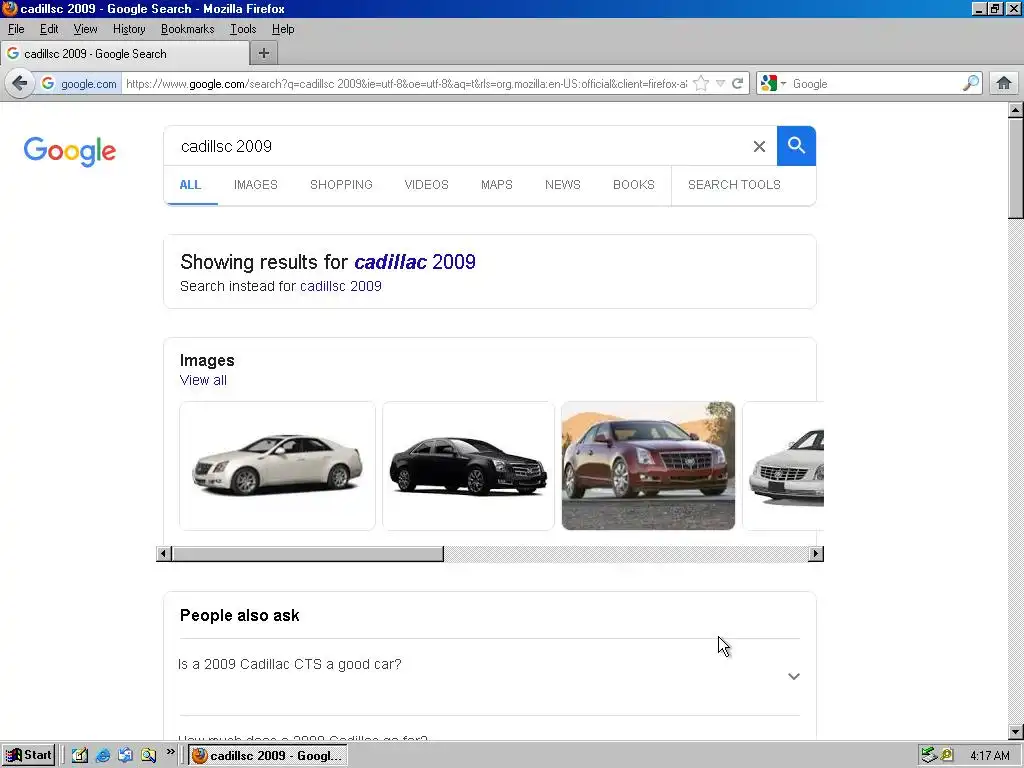Click images carousel left scroll arrow

[164, 554]
